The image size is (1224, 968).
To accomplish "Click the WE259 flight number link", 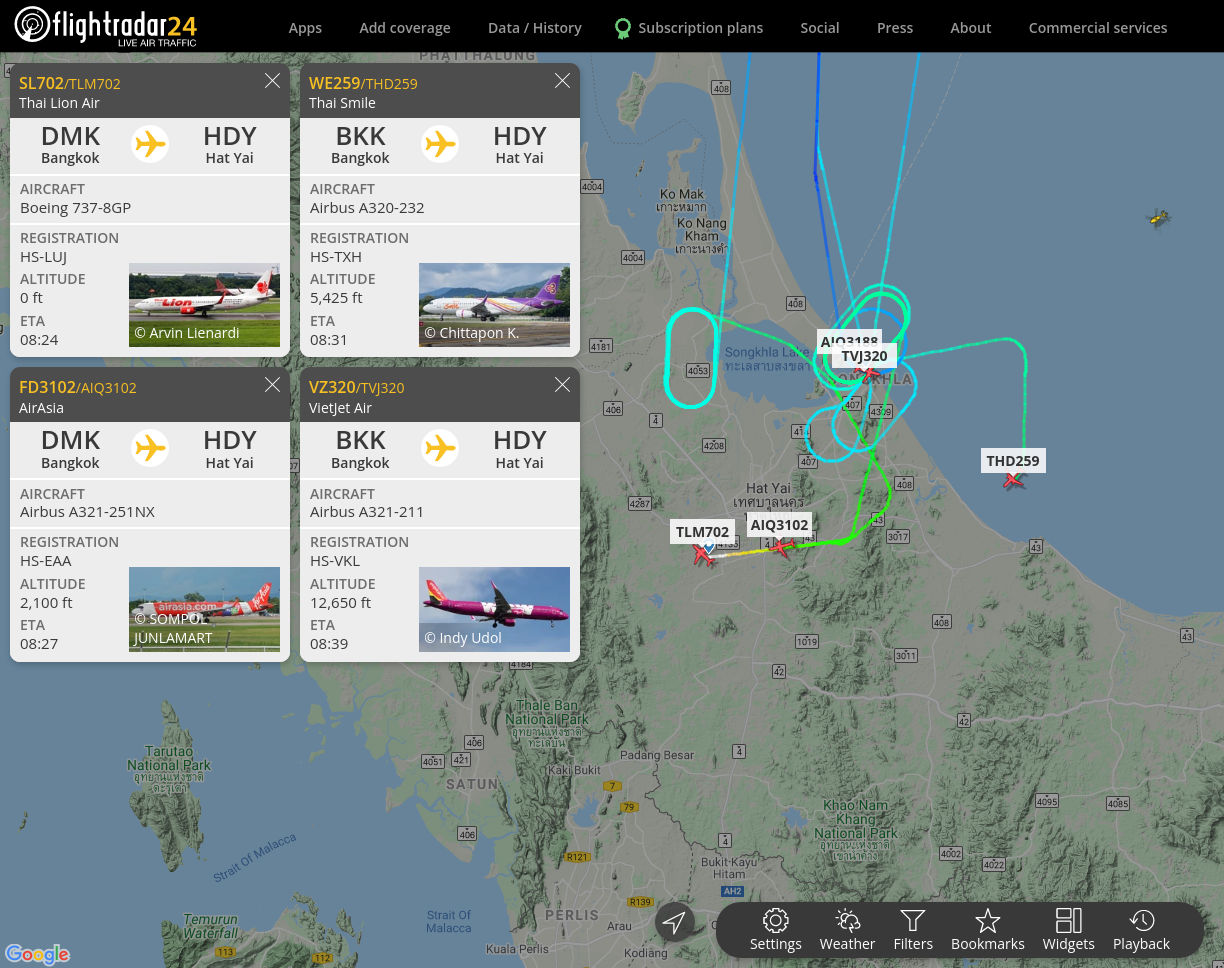I will tap(334, 83).
